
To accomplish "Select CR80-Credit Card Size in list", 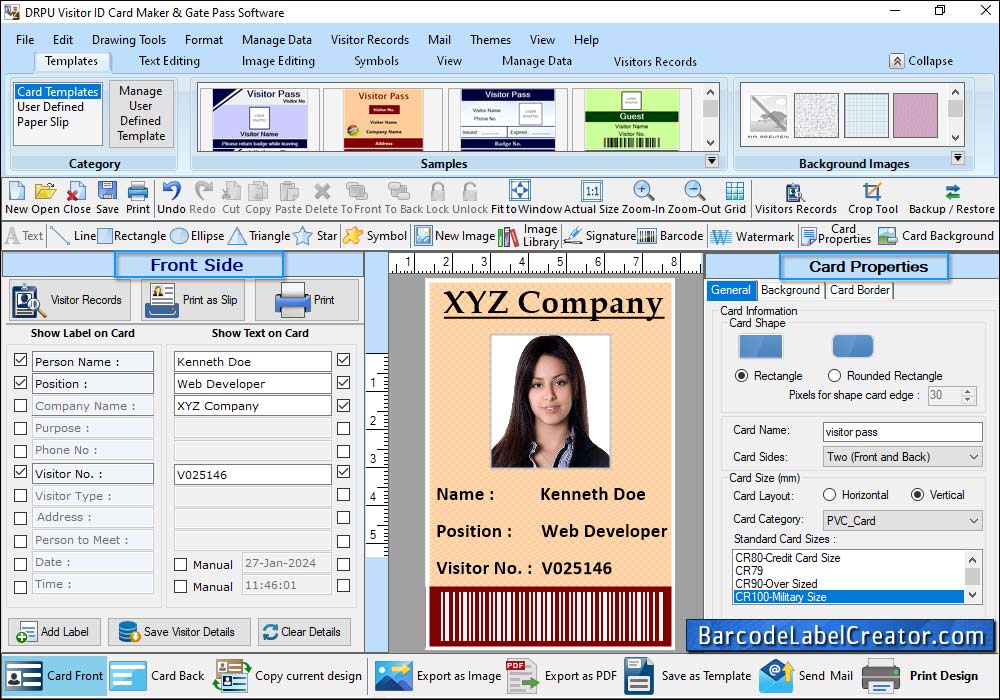I will (x=787, y=558).
